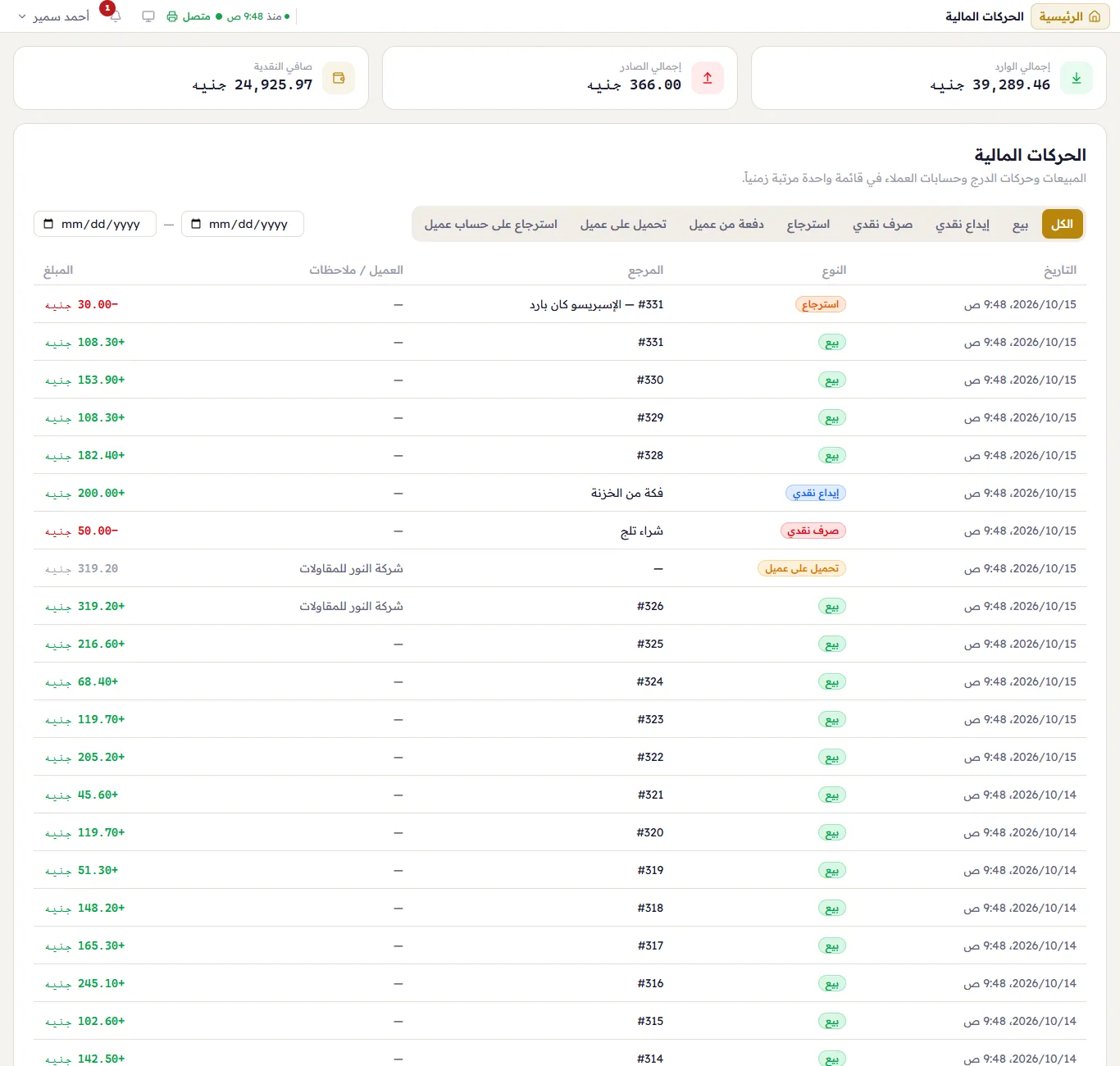Click the green download icon on إجمالي الوارد card
1120x1066 pixels.
pos(1077,78)
